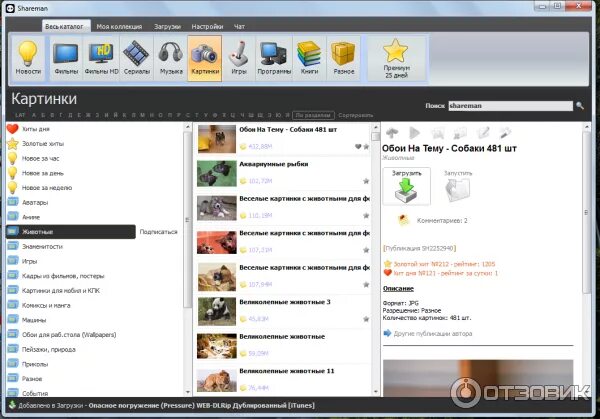Open Хиты дня with heart icon
600x419 pixels.
tap(36, 129)
